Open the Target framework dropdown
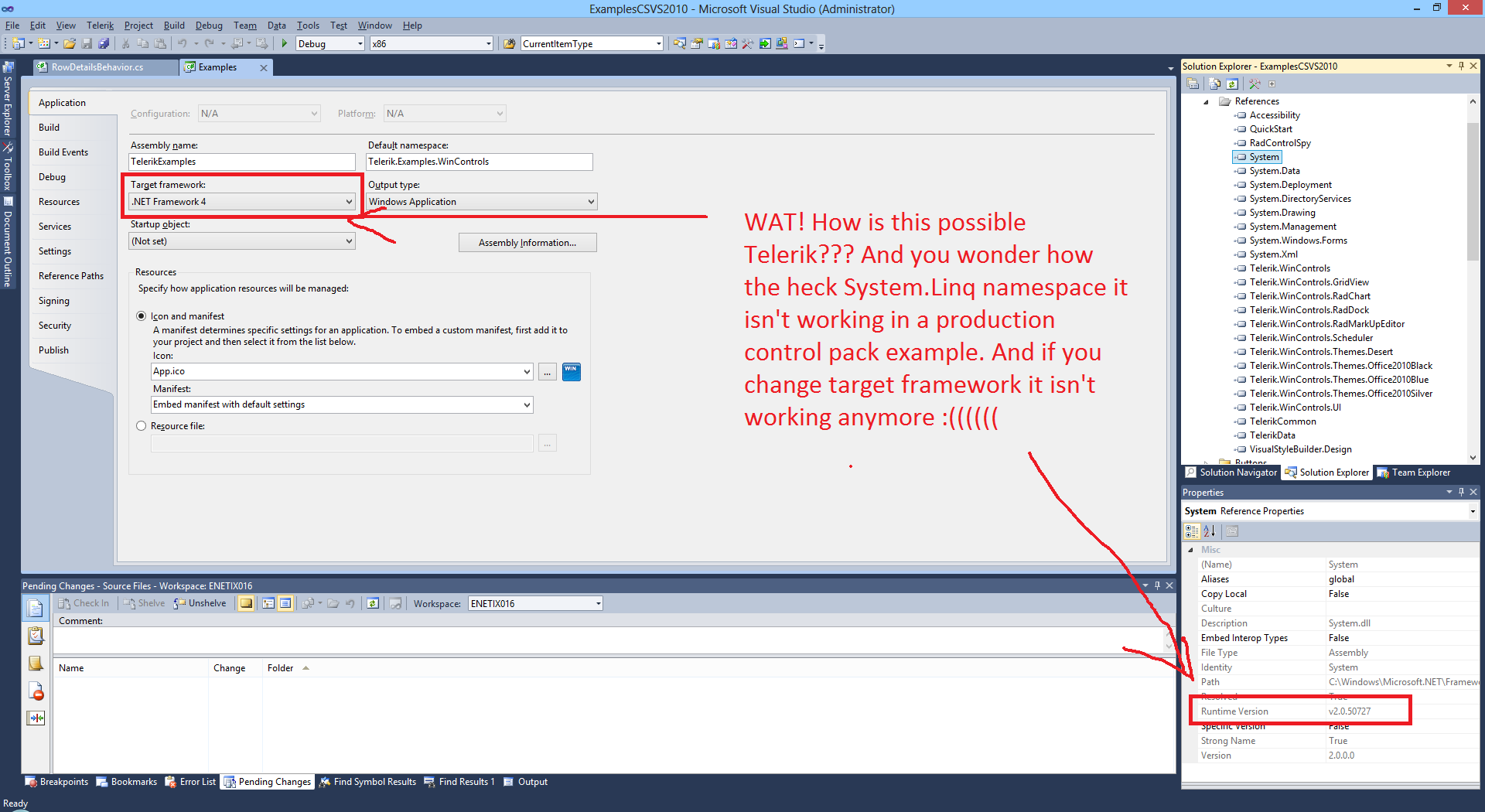Image resolution: width=1485 pixels, height=812 pixels. [x=241, y=202]
